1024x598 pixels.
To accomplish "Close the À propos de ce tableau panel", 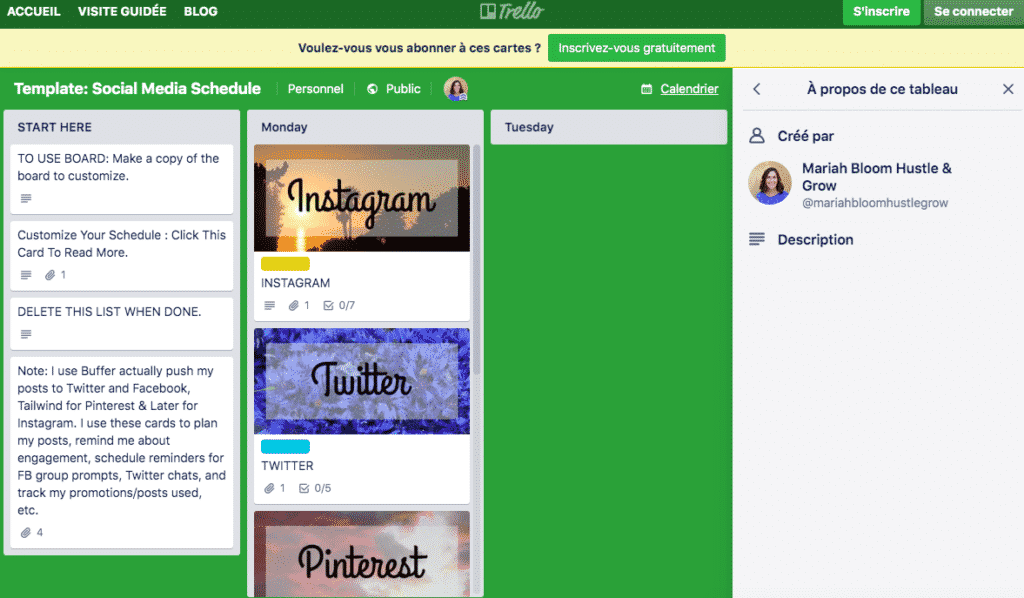I will tap(1008, 89).
